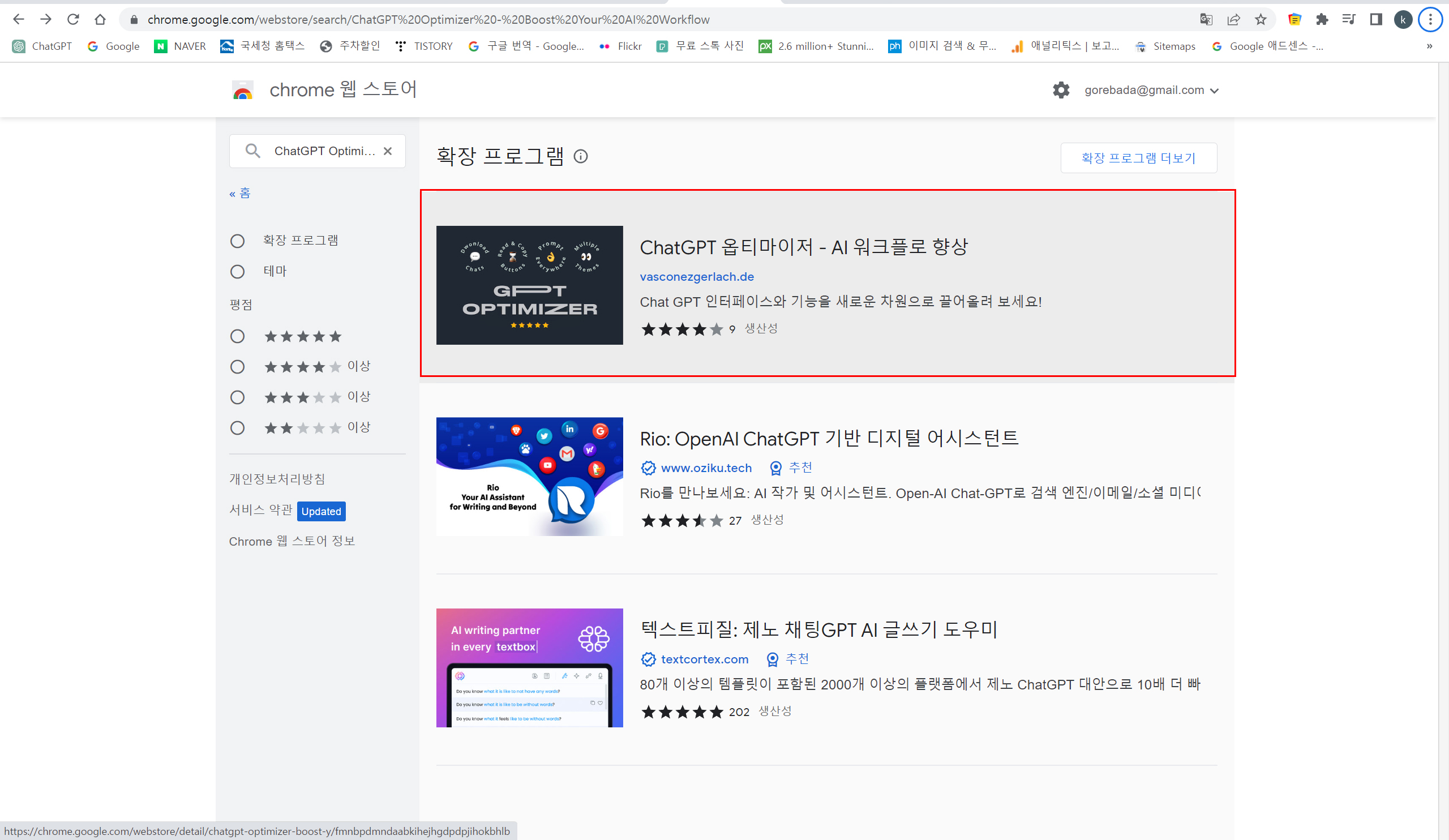1449x840 pixels.
Task: Open the 이미지 검색 bookmark
Action: coord(942,46)
